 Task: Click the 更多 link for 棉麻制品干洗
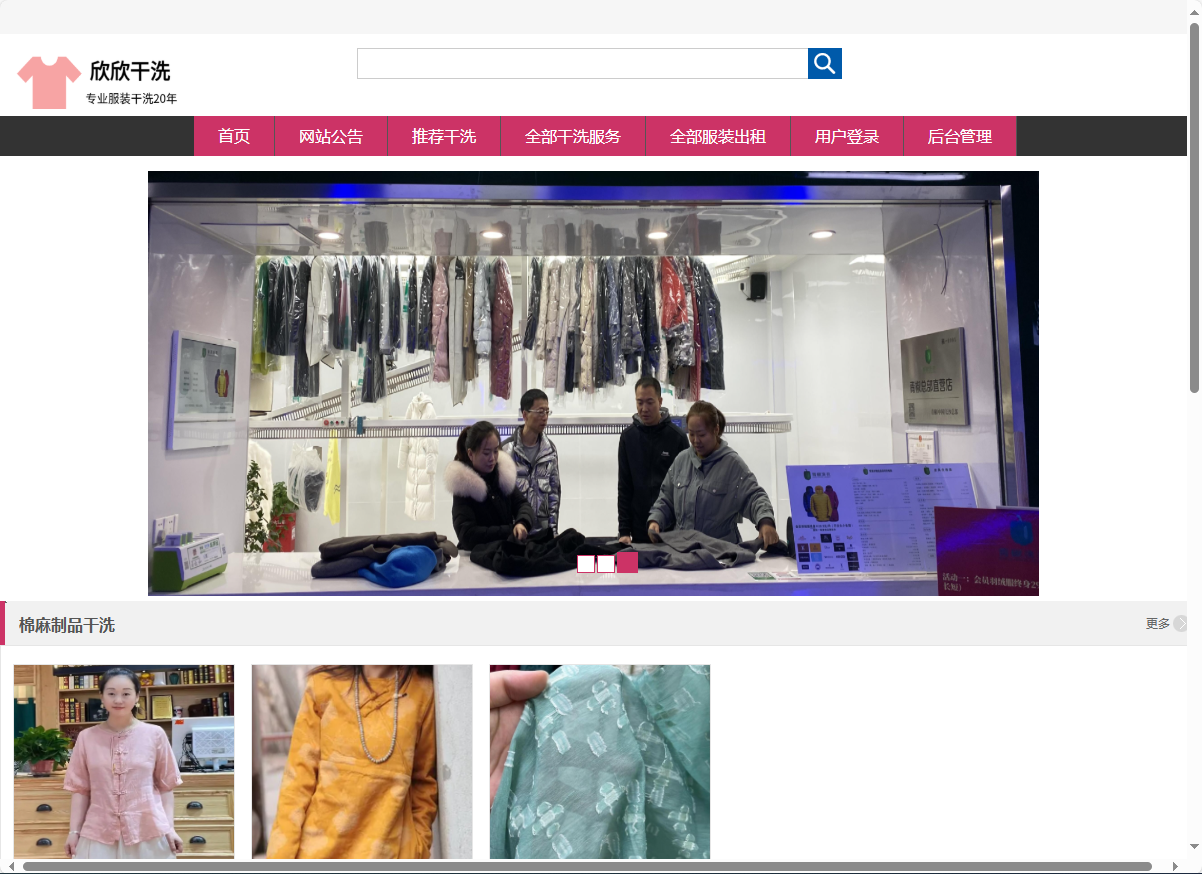point(1158,623)
